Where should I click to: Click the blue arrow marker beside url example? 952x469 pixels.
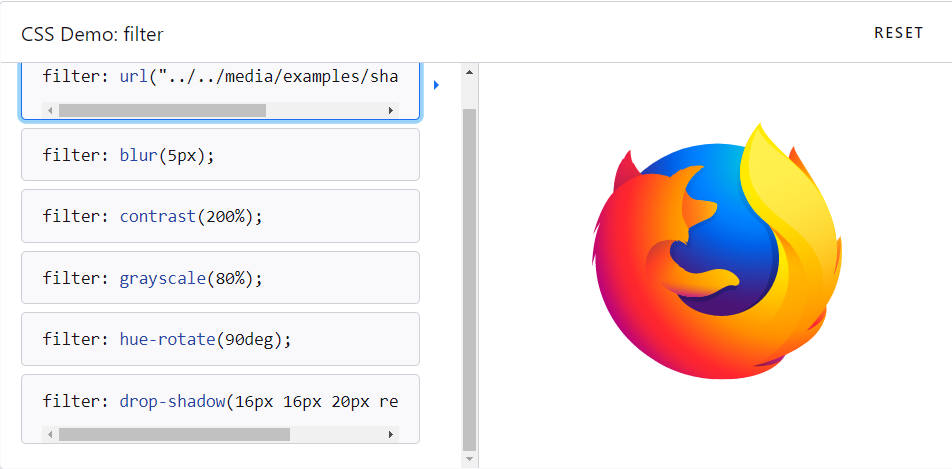[x=436, y=85]
